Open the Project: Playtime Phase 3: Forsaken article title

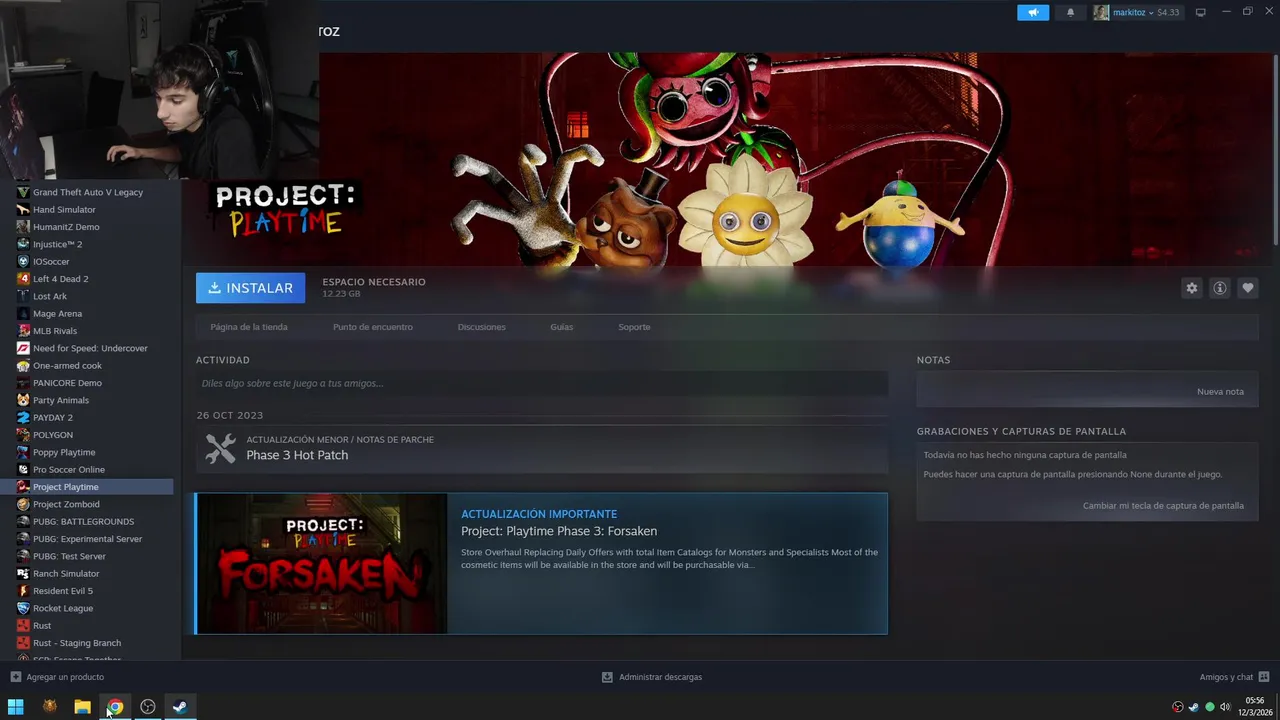(559, 531)
